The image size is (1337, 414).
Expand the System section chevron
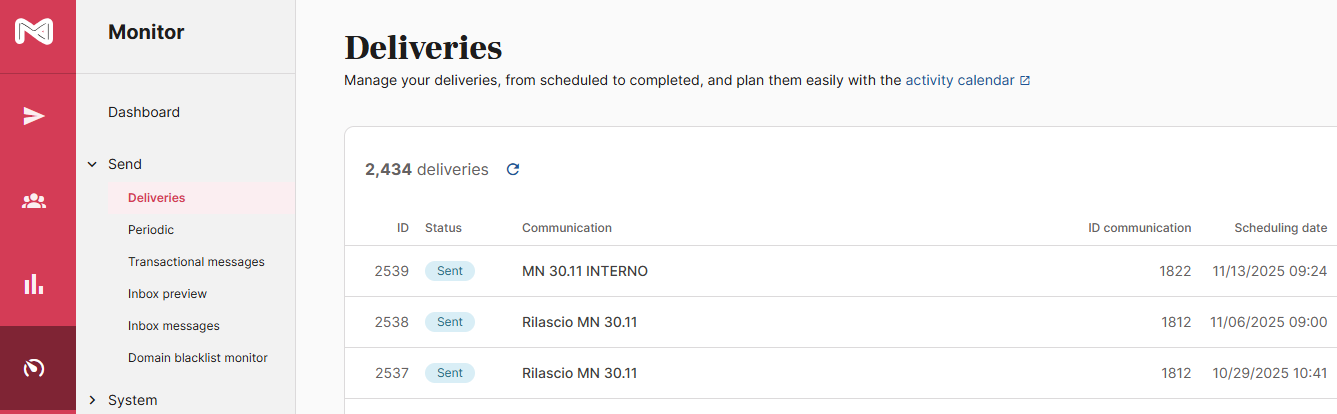coord(92,400)
